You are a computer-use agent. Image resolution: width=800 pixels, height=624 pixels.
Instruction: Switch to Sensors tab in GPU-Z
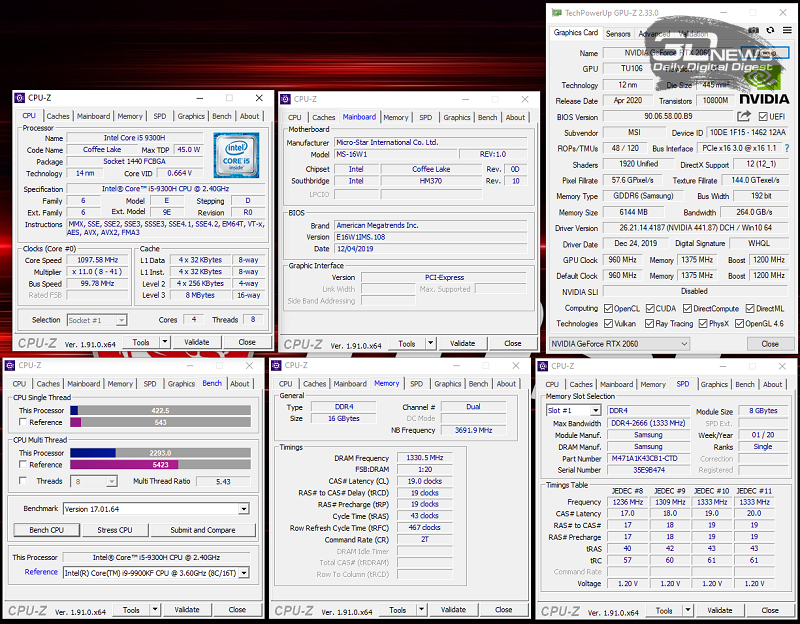pyautogui.click(x=618, y=34)
